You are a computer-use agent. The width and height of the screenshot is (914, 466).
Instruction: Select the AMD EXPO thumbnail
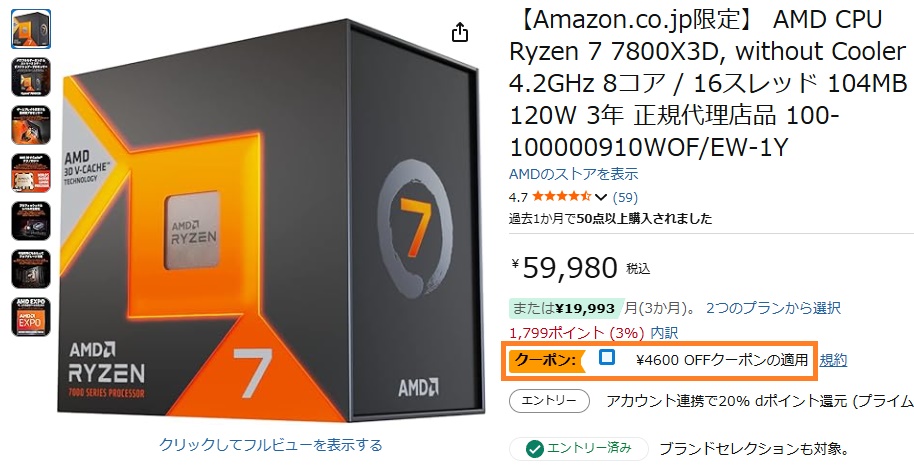31,317
